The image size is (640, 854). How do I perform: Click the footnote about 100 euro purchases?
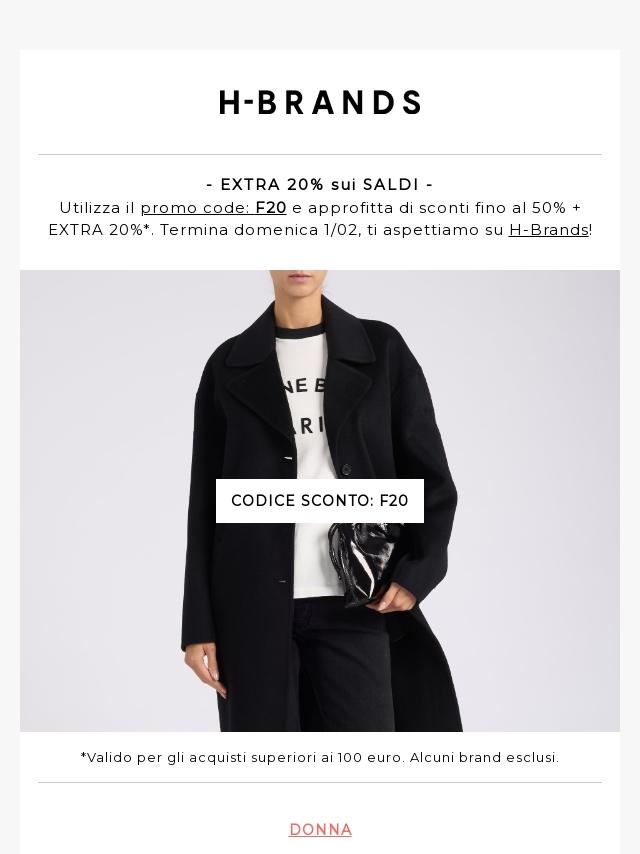click(x=320, y=758)
